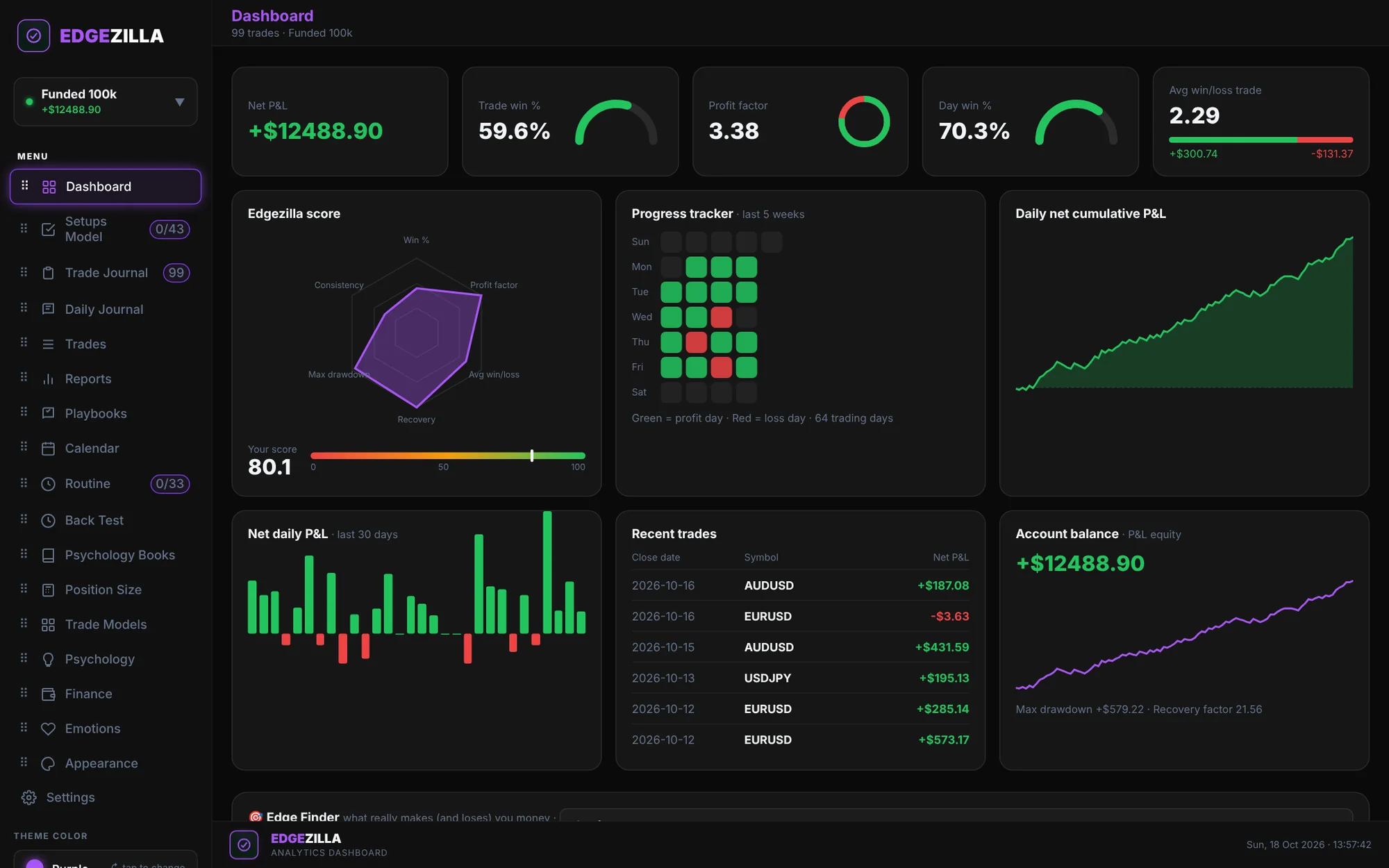
Task: Click the Settings gear icon
Action: click(x=29, y=798)
